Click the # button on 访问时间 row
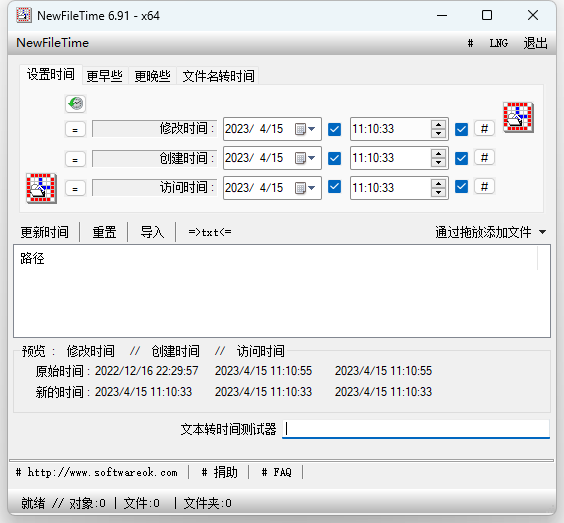The width and height of the screenshot is (564, 523). point(484,186)
